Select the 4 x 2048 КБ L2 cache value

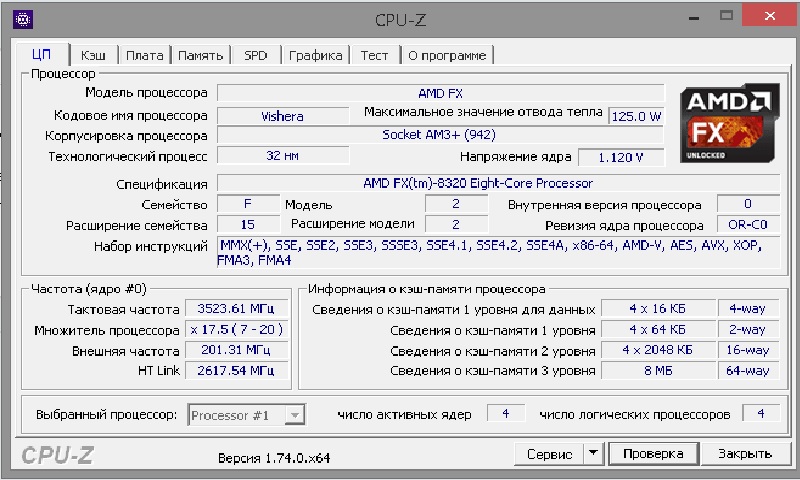click(x=658, y=350)
